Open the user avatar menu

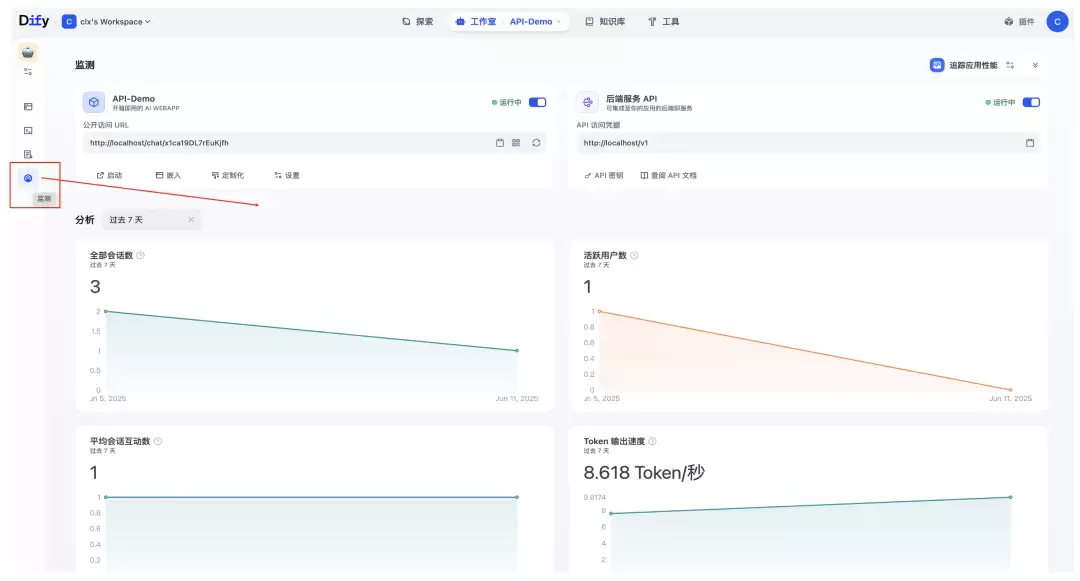point(1057,22)
